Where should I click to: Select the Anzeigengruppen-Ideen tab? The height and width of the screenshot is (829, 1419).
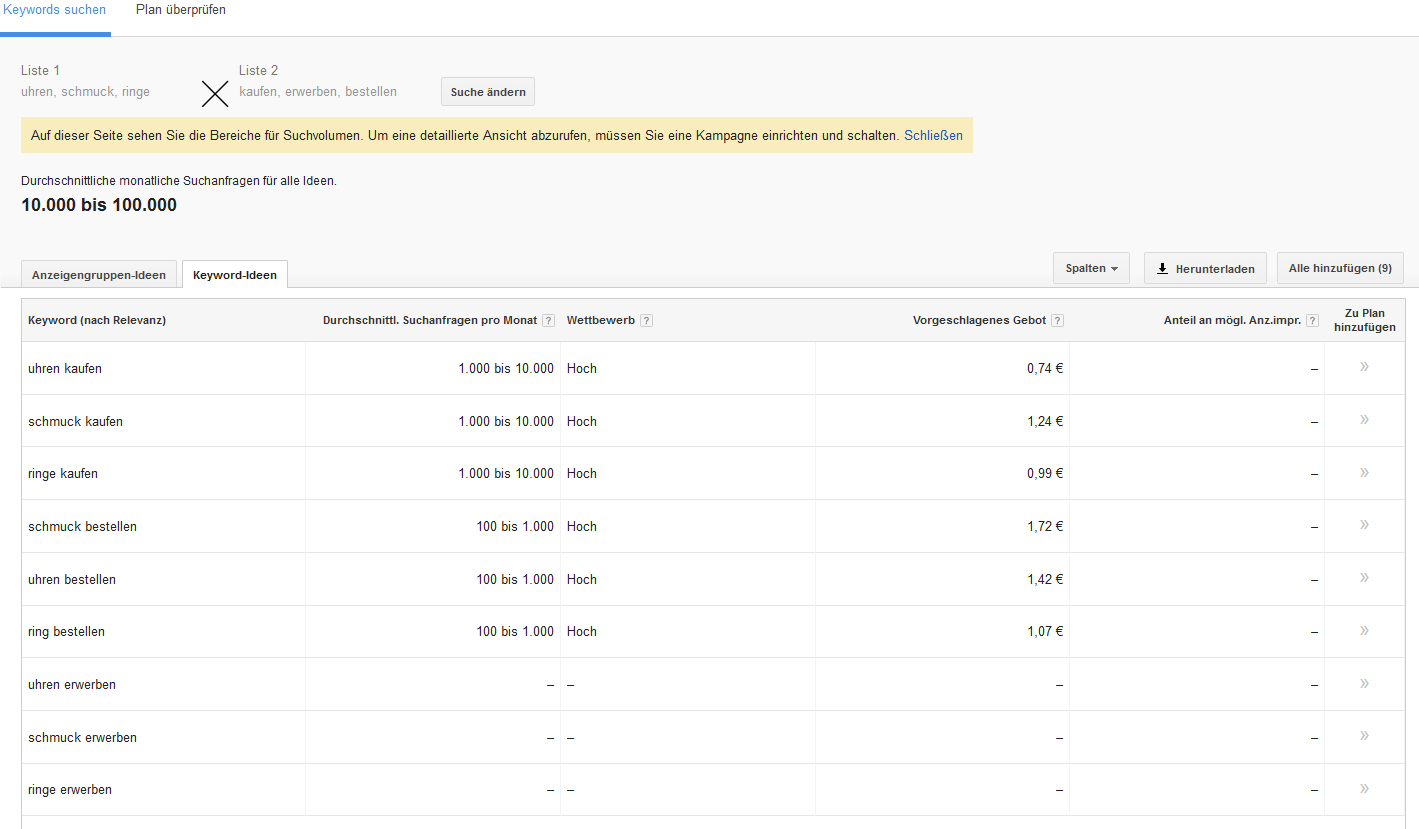[98, 273]
